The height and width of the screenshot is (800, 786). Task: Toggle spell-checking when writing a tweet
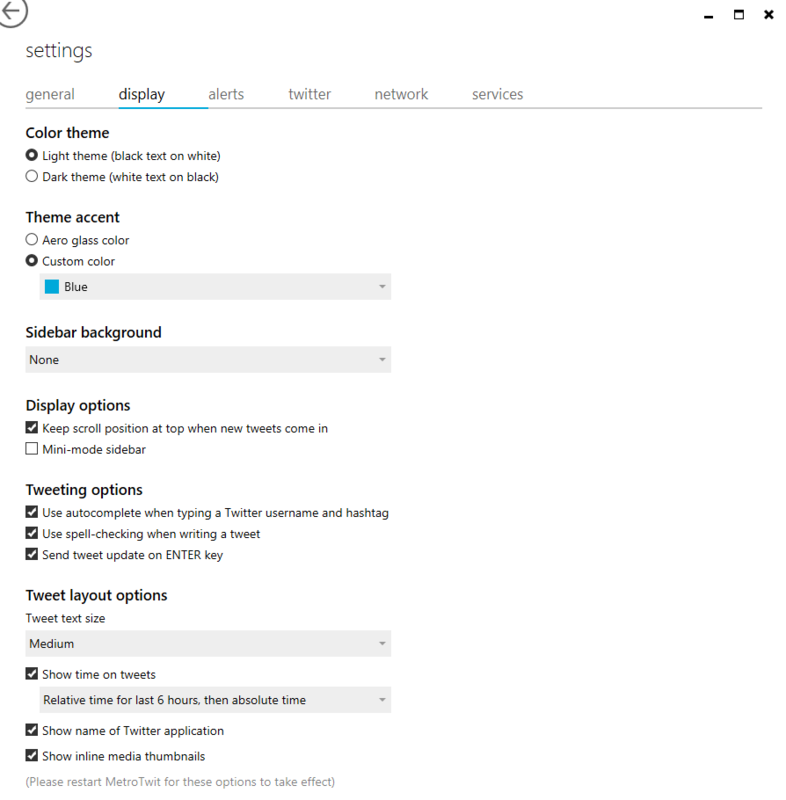coord(32,533)
